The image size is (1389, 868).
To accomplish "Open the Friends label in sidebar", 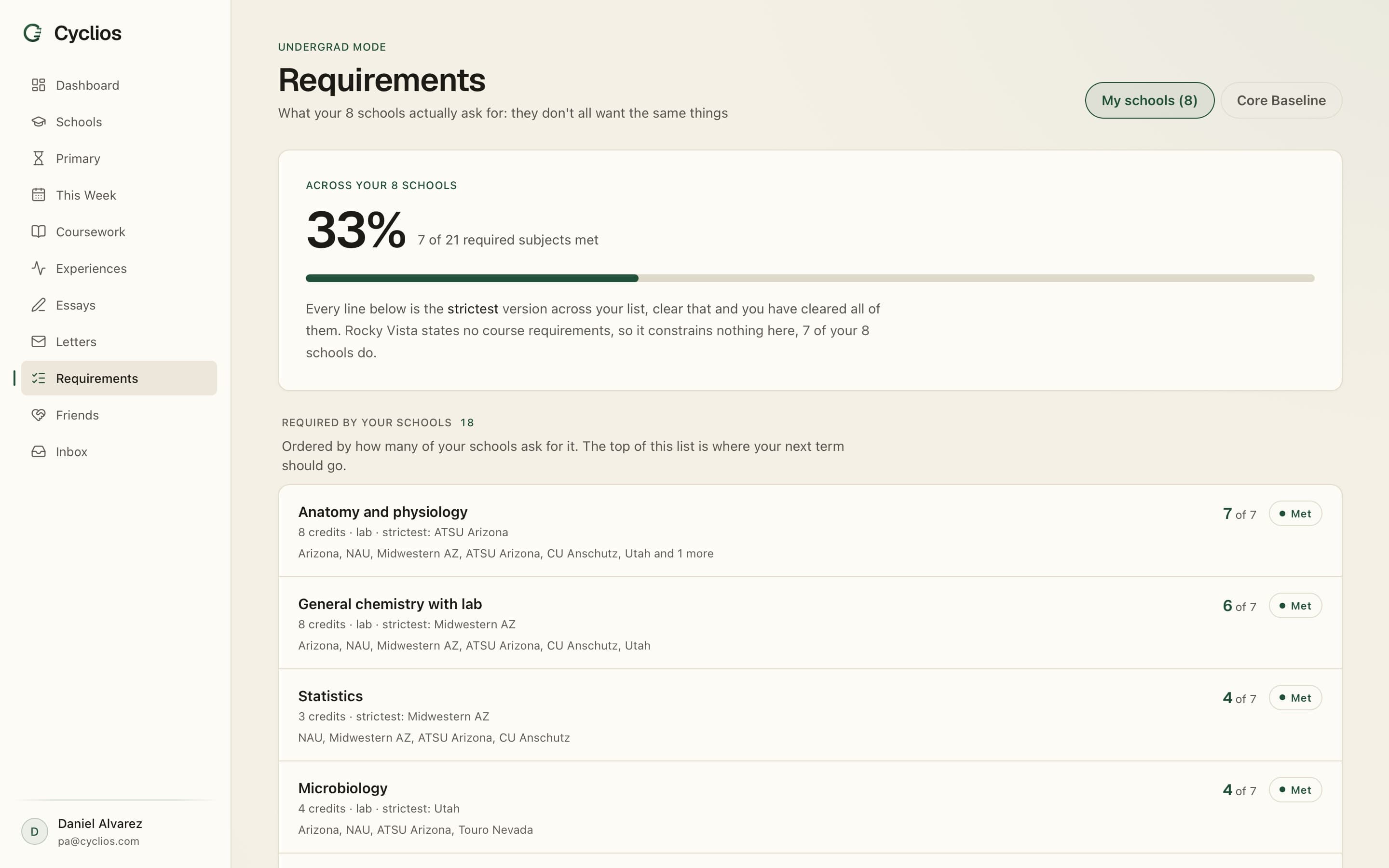I will click(x=78, y=415).
